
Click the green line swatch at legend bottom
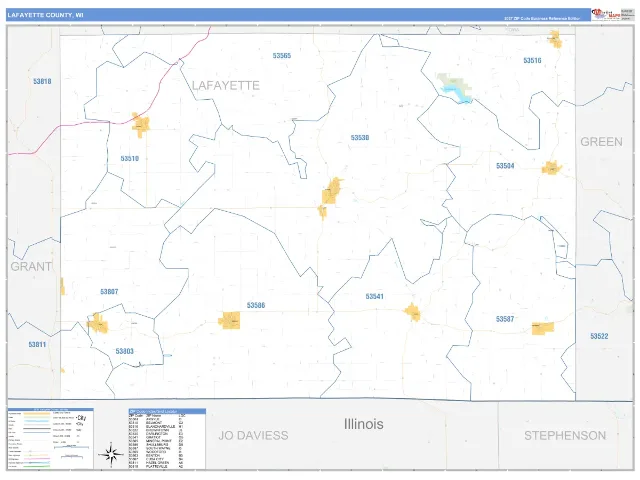(37, 467)
